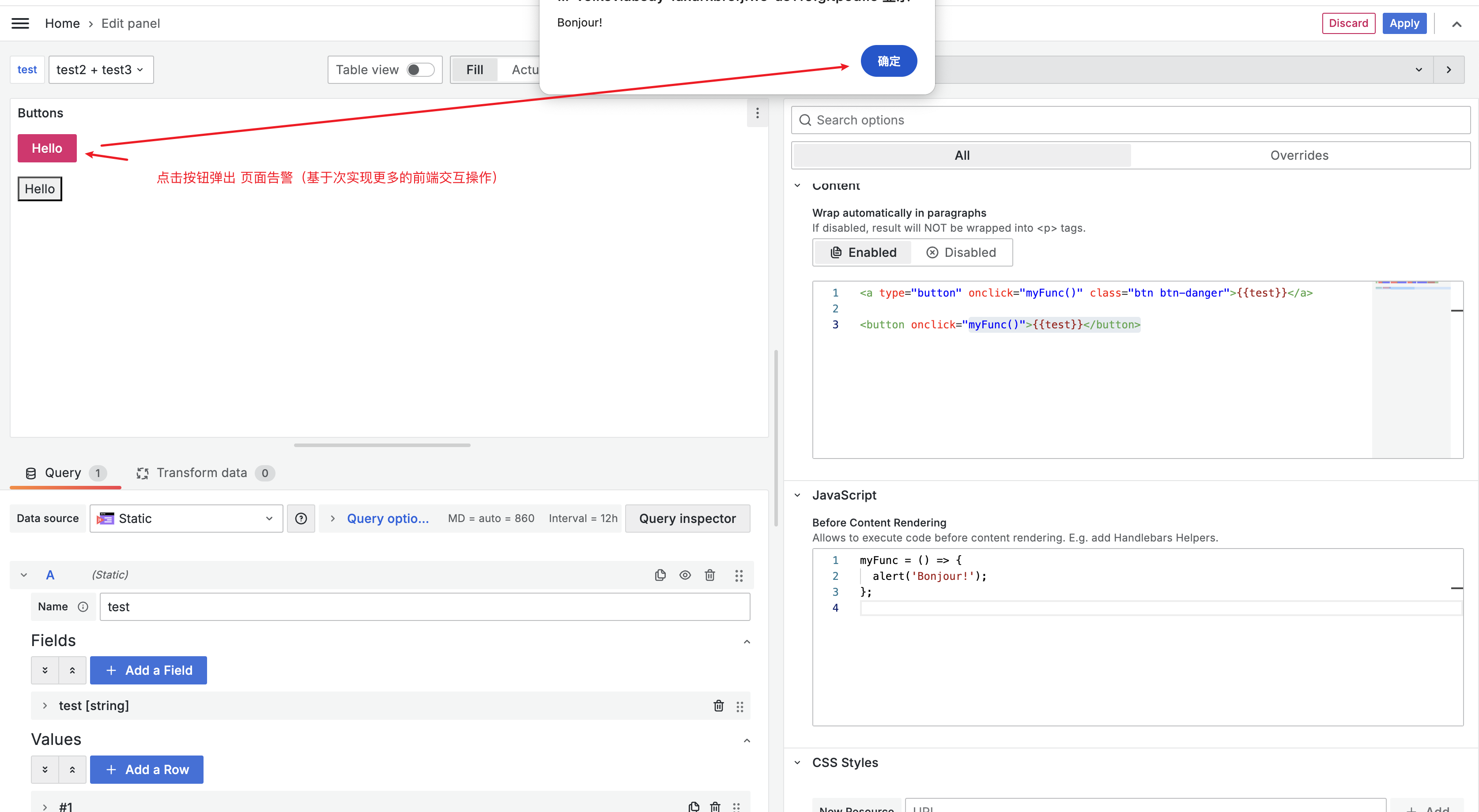Open the Static data source dropdown
Viewport: 1479px width, 812px height.
[x=186, y=519]
